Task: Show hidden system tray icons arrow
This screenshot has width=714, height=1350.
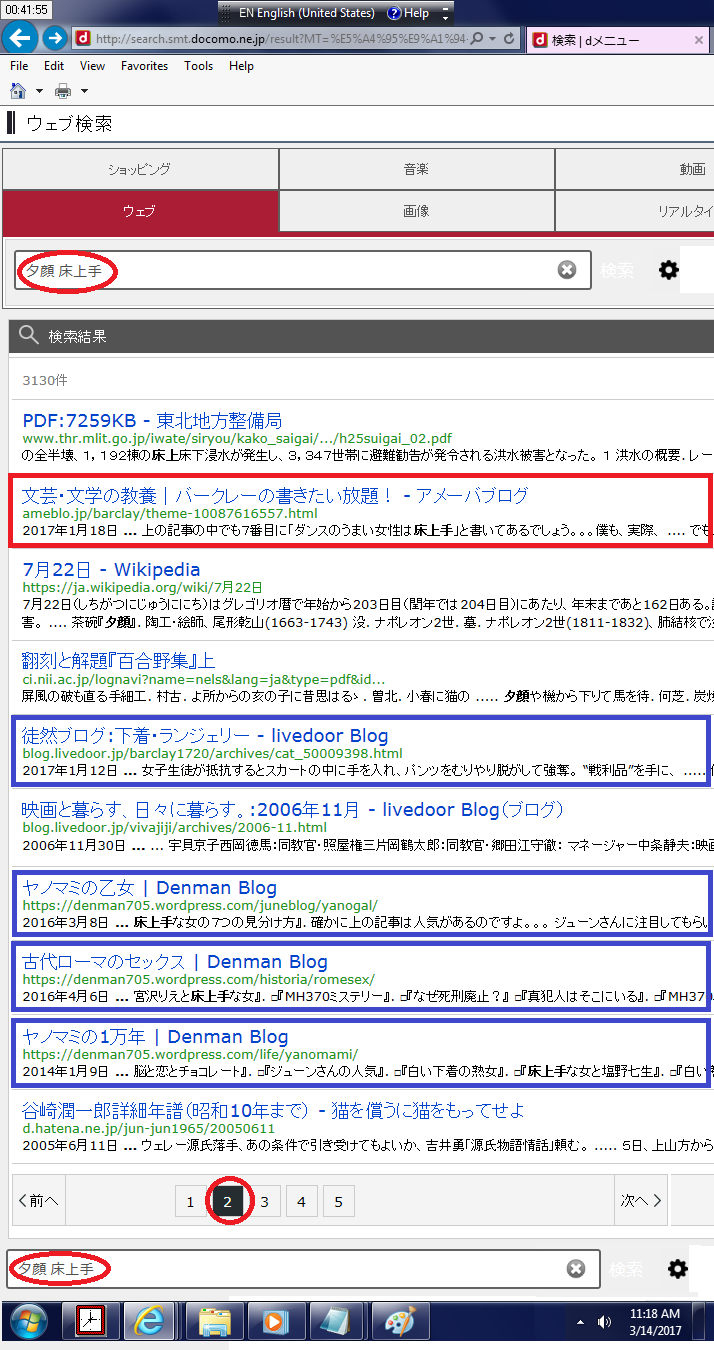Action: tap(581, 1322)
